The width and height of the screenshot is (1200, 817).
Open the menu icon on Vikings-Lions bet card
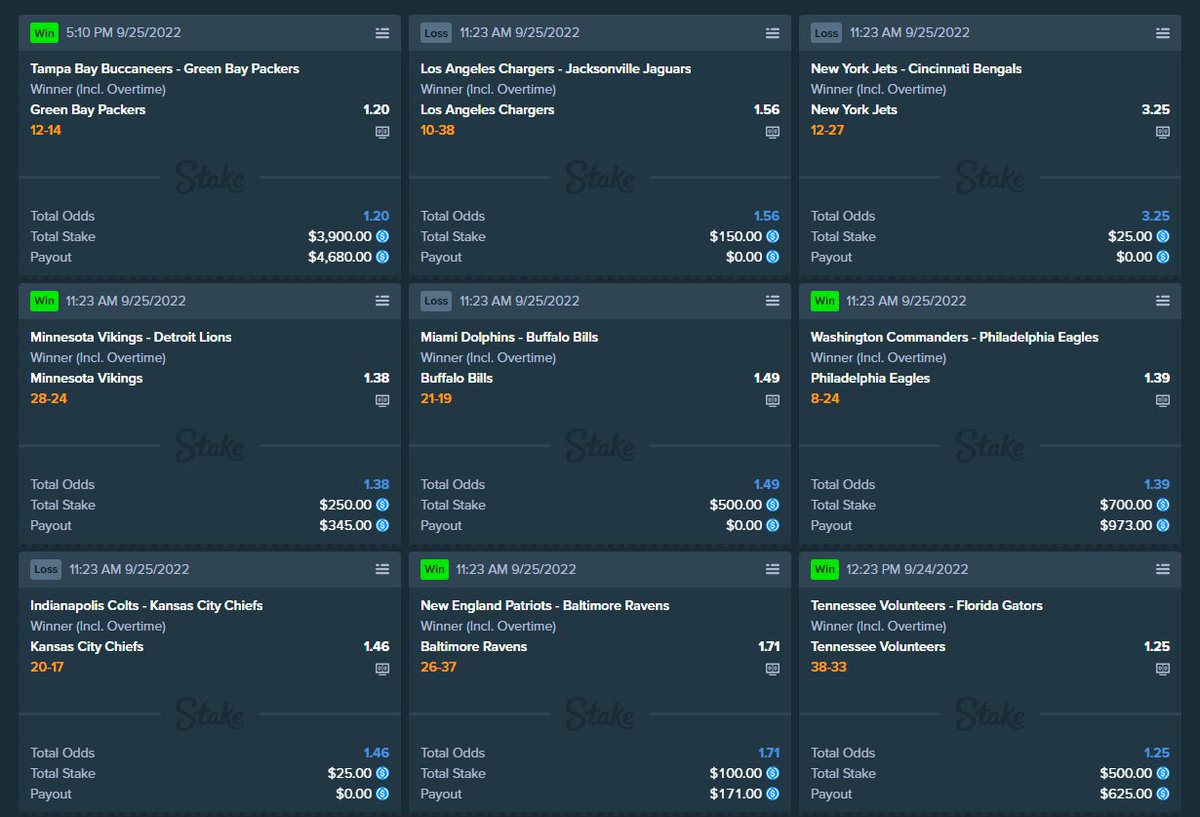coord(382,301)
